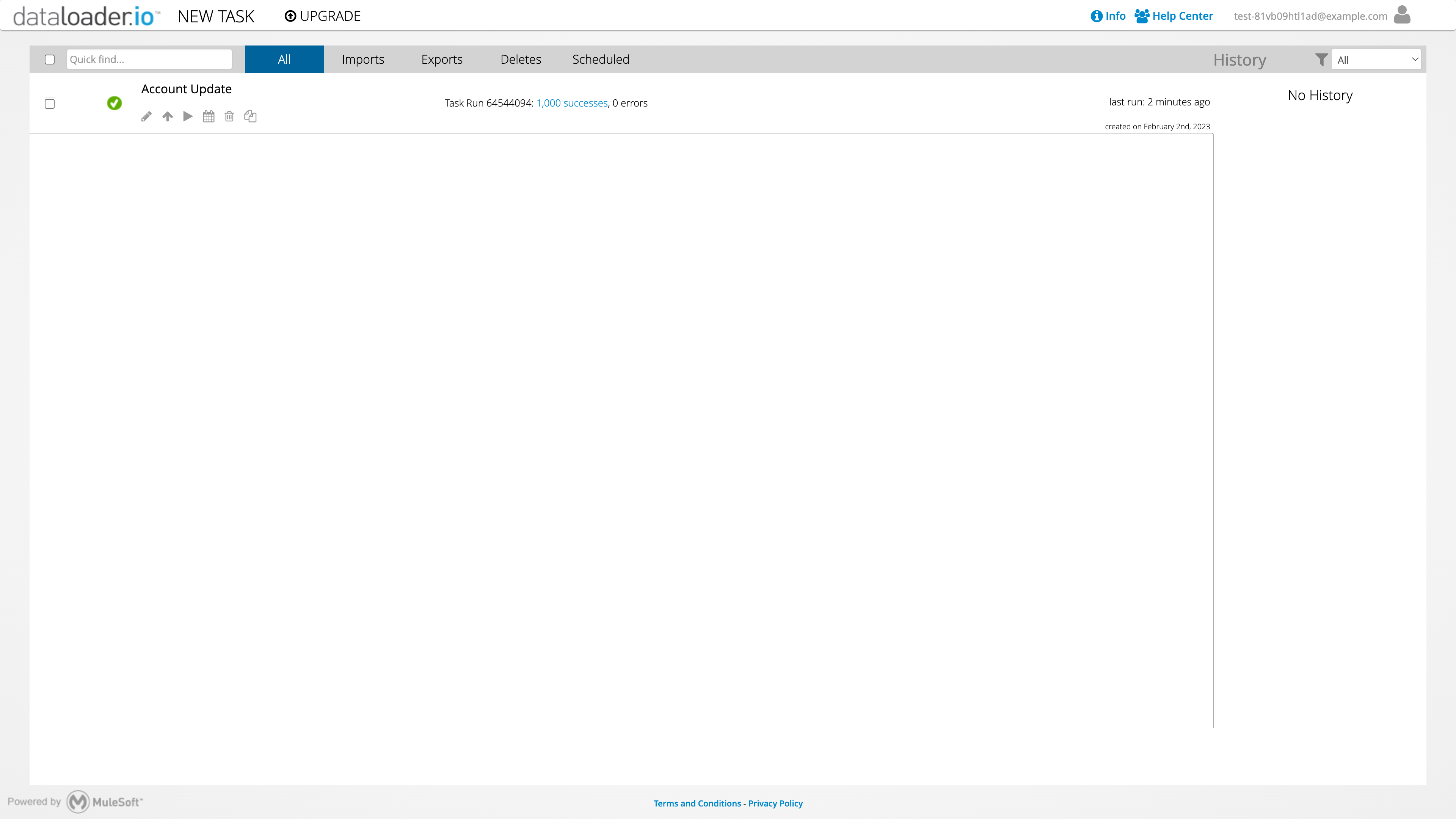The height and width of the screenshot is (819, 1456).
Task: Open the user profile avatar icon
Action: pyautogui.click(x=1402, y=15)
